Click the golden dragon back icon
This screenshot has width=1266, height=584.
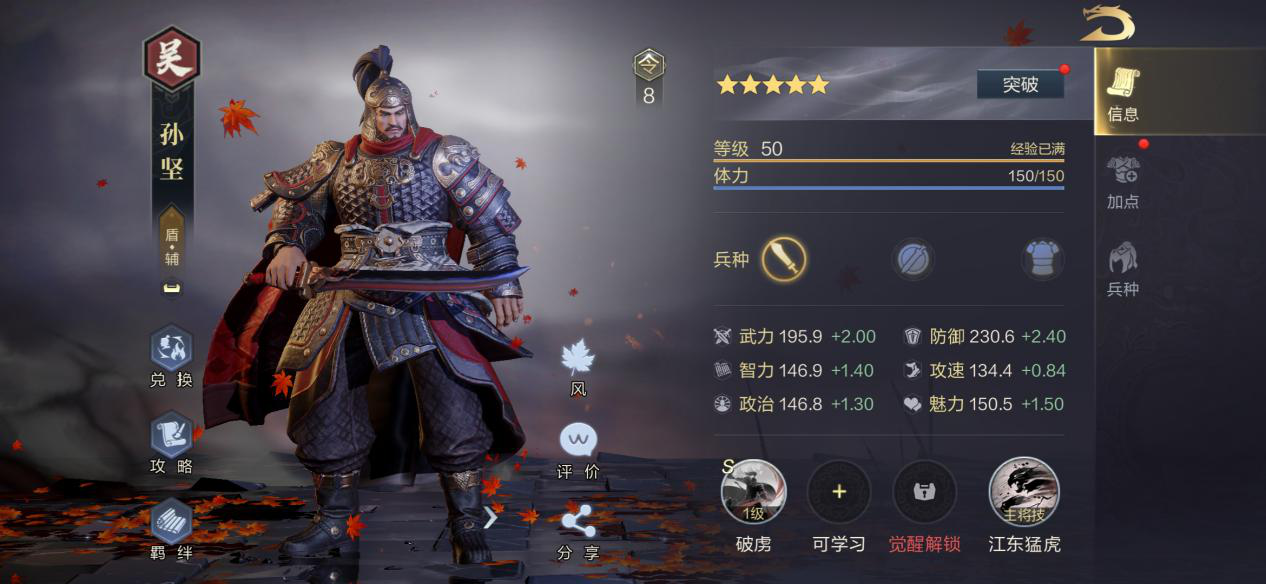[1107, 23]
